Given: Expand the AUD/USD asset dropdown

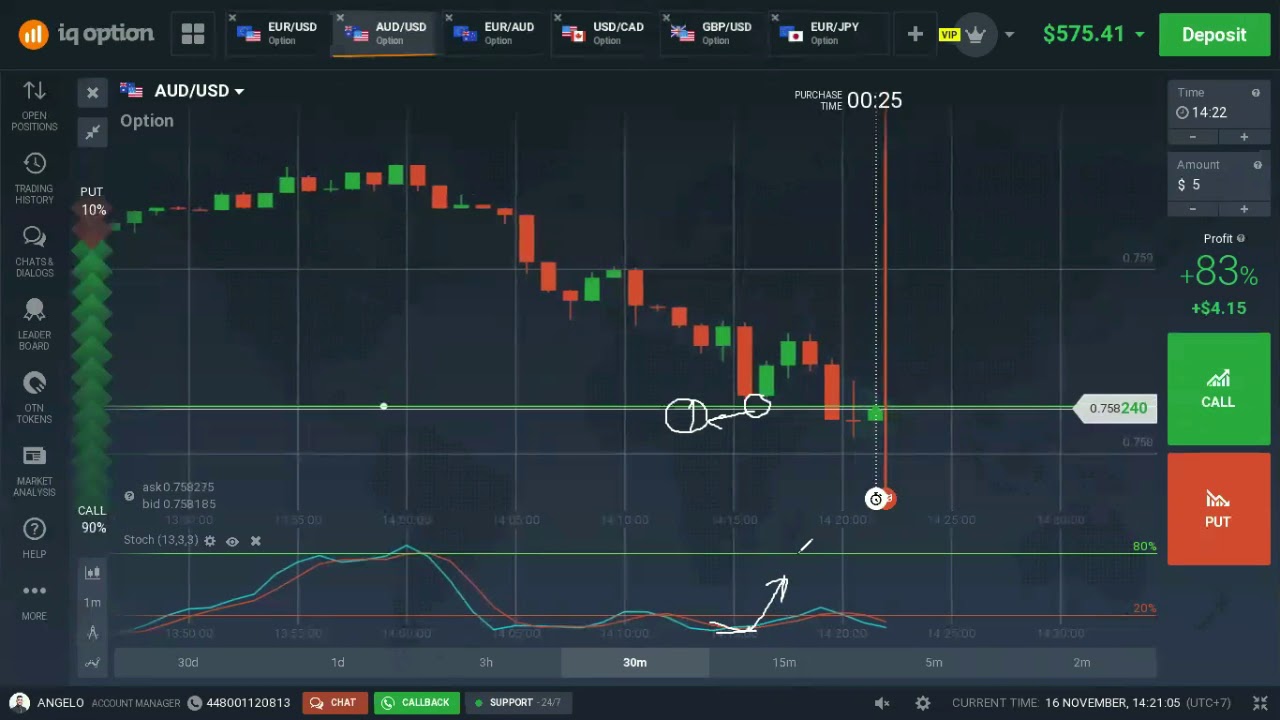Looking at the screenshot, I should point(239,91).
